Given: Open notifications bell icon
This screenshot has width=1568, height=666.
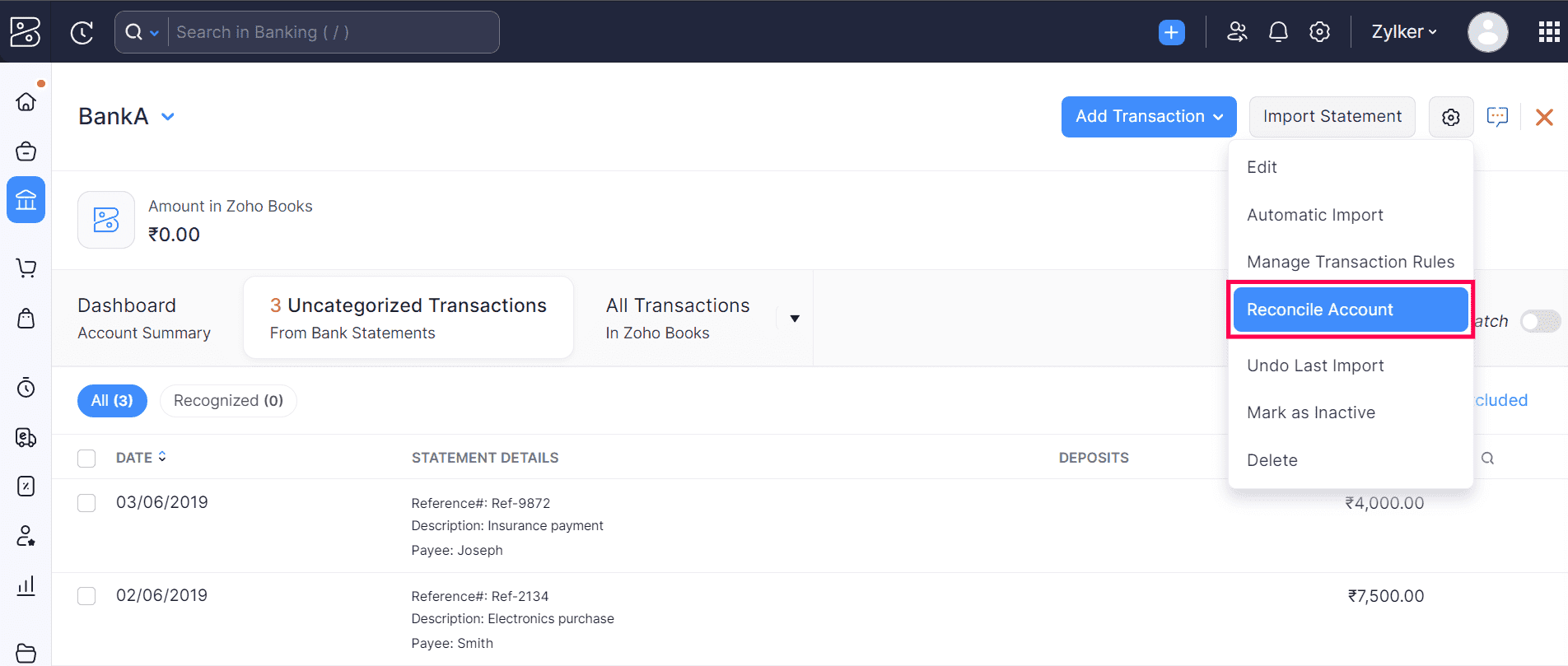Looking at the screenshot, I should (1278, 32).
